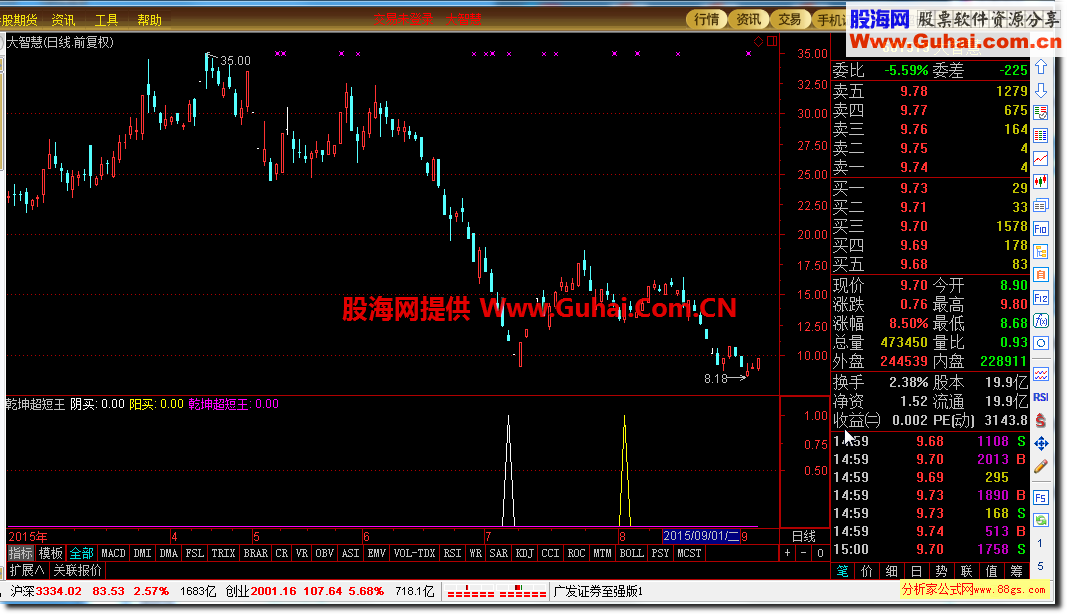Click the 1 page number in sidebar
1068x614 pixels.
(1040, 543)
